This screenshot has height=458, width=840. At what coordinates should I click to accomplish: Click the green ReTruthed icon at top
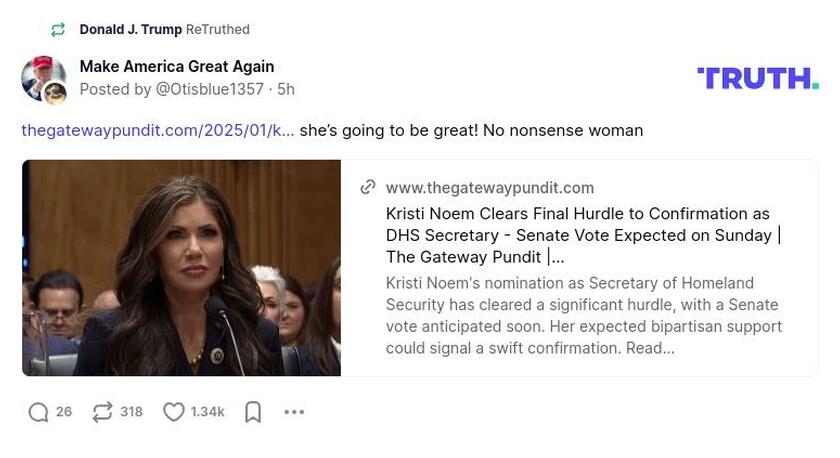pyautogui.click(x=58, y=30)
